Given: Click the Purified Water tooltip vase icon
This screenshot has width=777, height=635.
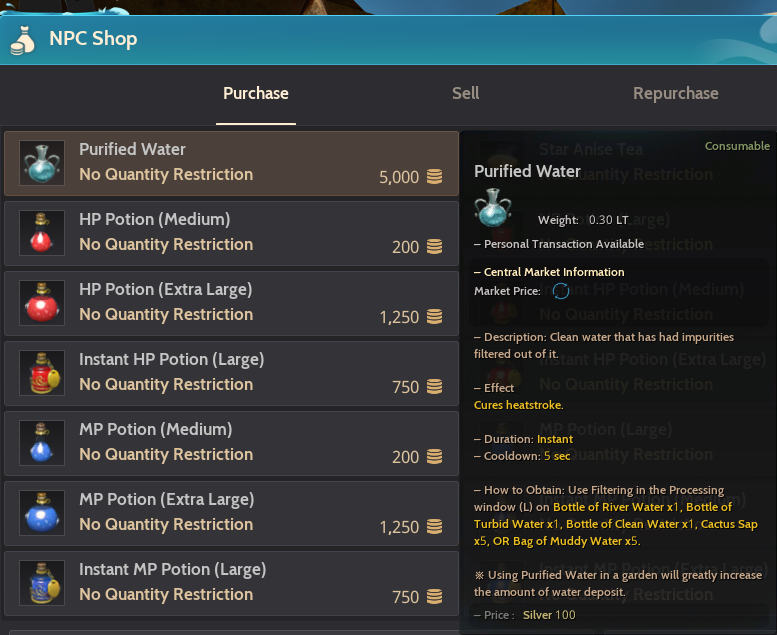Looking at the screenshot, I should [492, 208].
